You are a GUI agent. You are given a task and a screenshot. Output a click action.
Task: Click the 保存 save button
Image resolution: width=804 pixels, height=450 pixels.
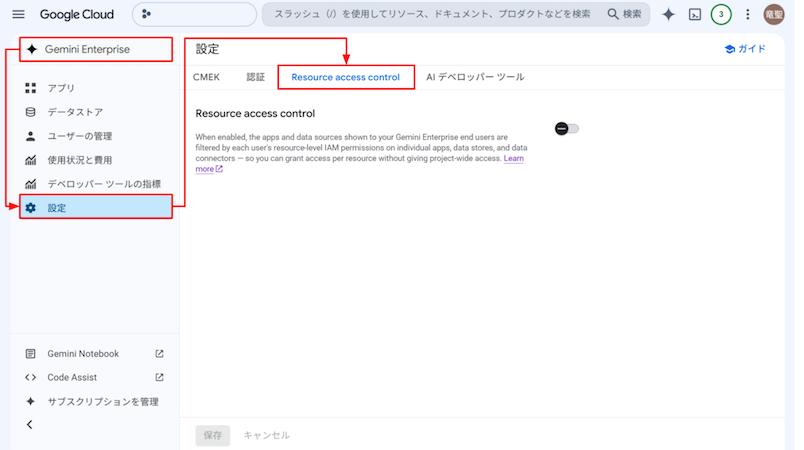tap(213, 435)
